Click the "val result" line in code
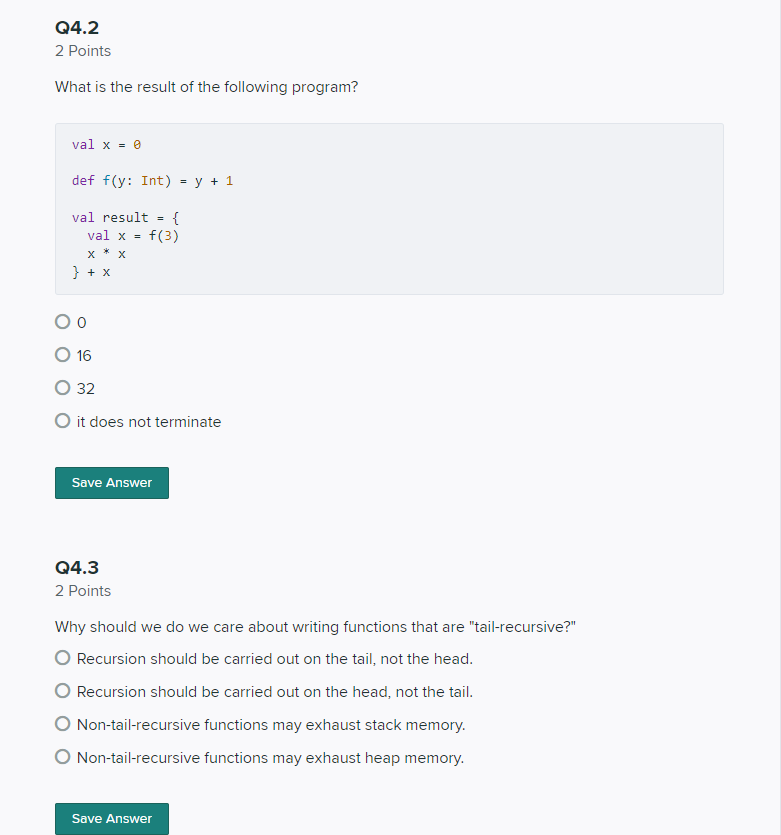The width and height of the screenshot is (781, 835). click(x=124, y=217)
